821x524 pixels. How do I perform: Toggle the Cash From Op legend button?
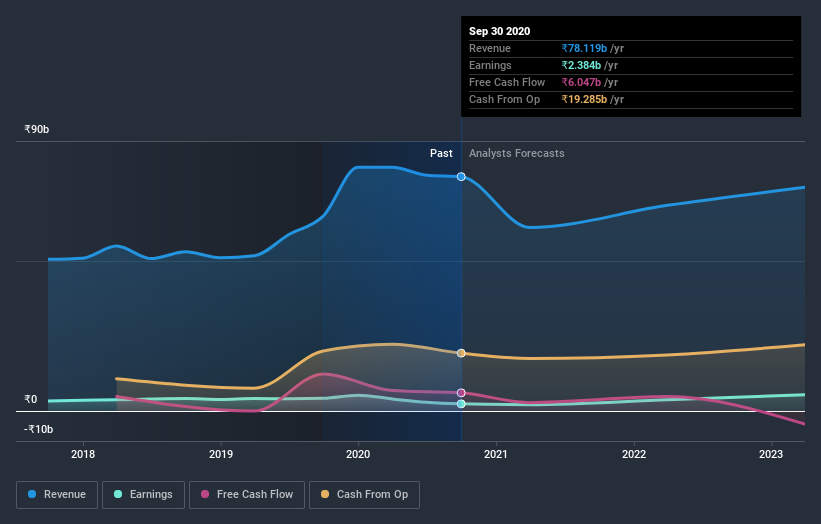[364, 495]
